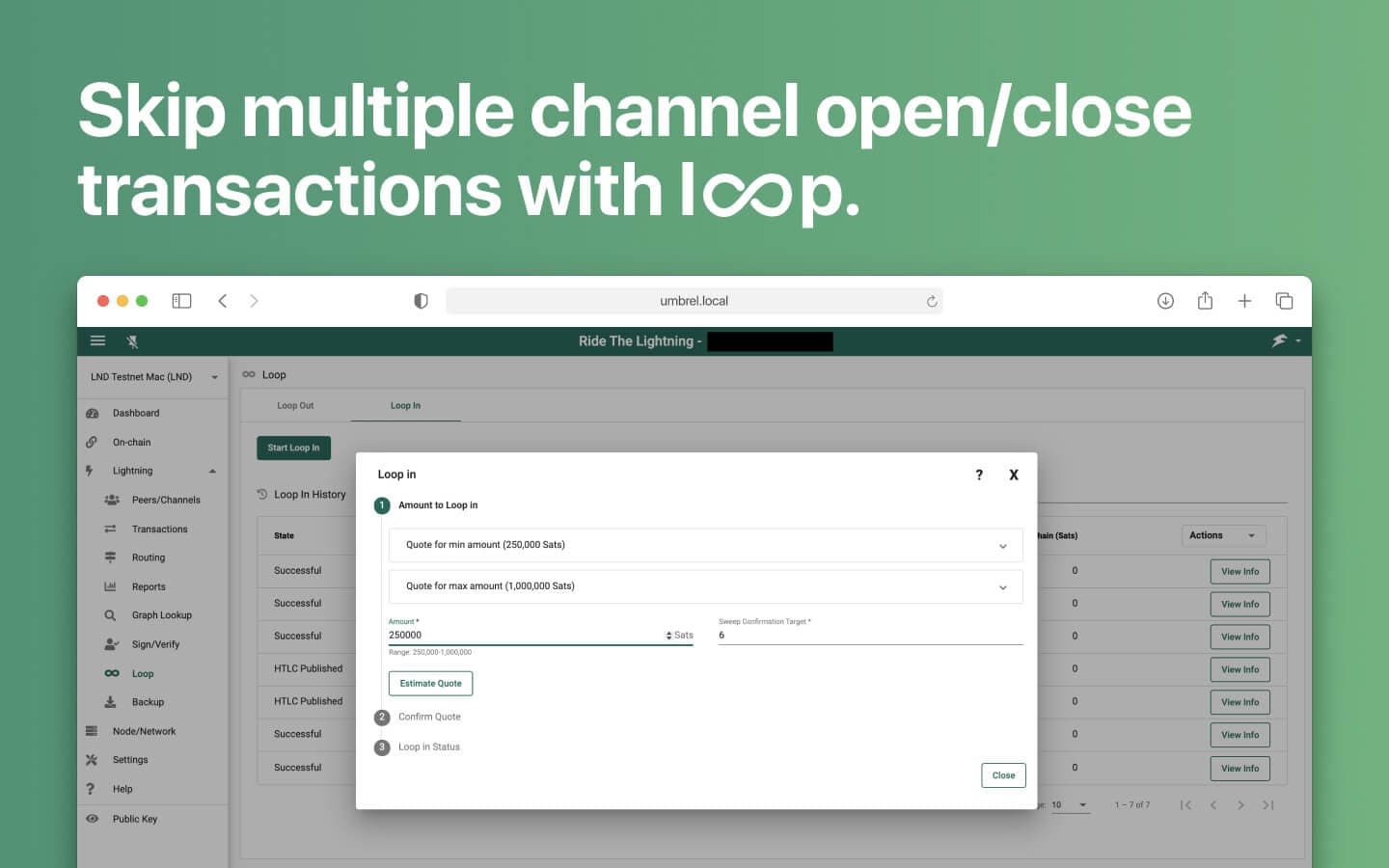
Task: Click the Graph Lookup magnifier icon
Action: [x=110, y=615]
